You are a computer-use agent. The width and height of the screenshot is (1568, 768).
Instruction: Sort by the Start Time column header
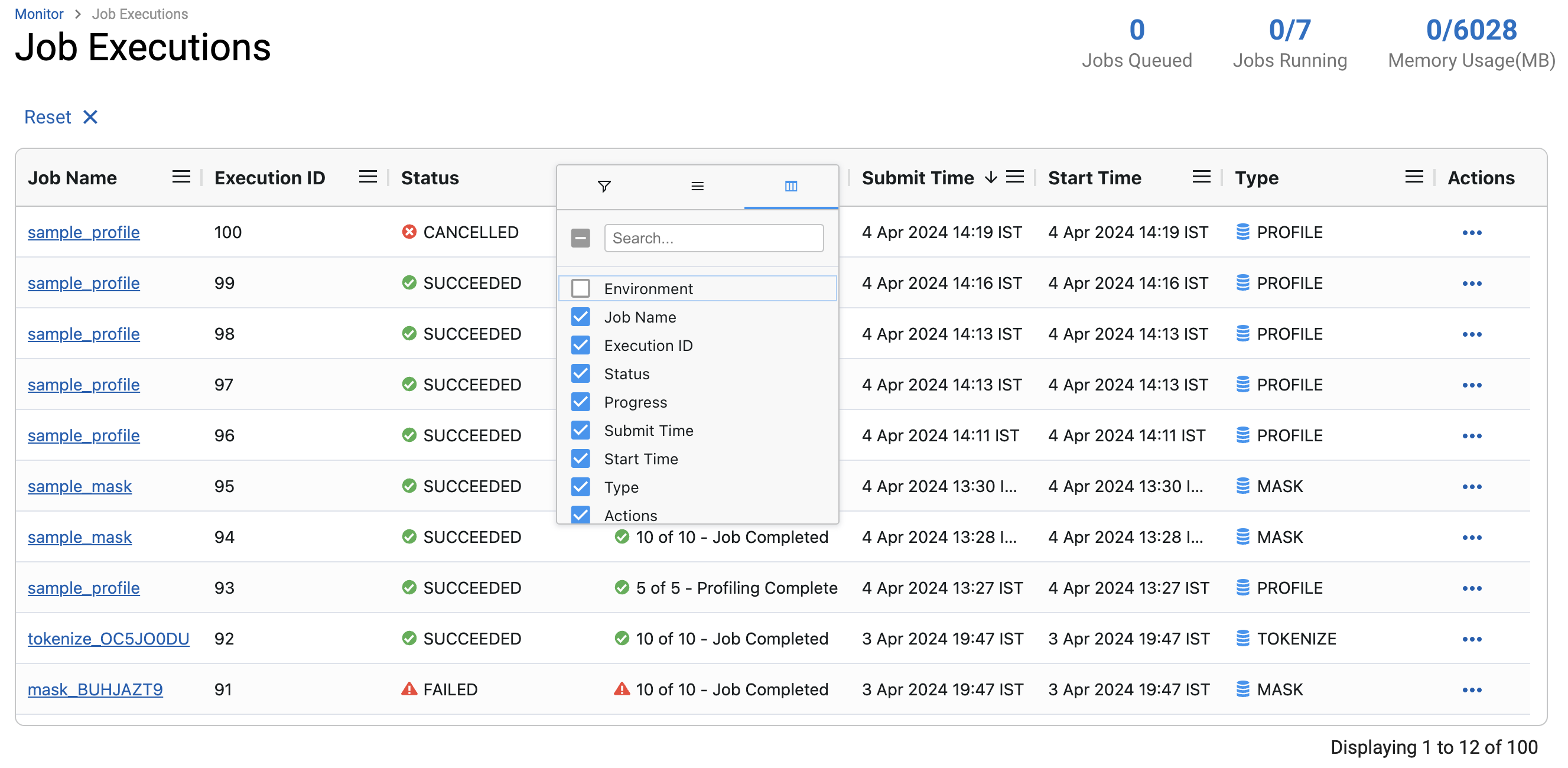click(x=1094, y=178)
